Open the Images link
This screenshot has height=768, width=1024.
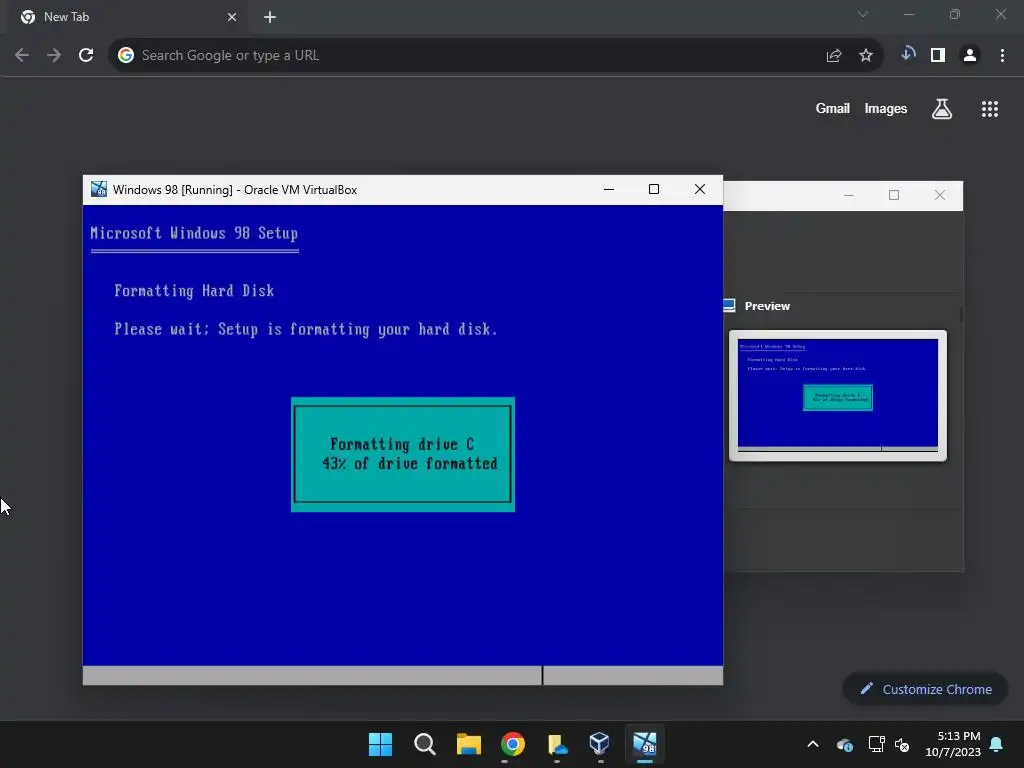point(886,108)
